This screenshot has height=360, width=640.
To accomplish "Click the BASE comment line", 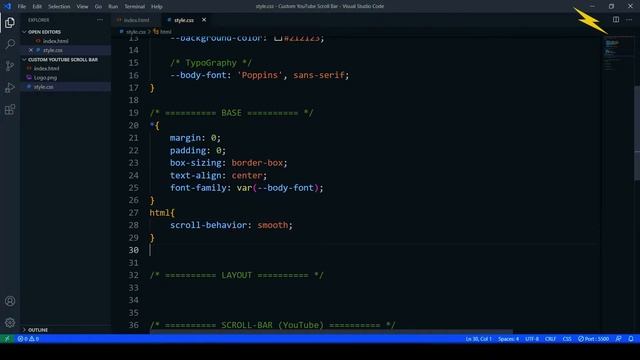I will 231,113.
